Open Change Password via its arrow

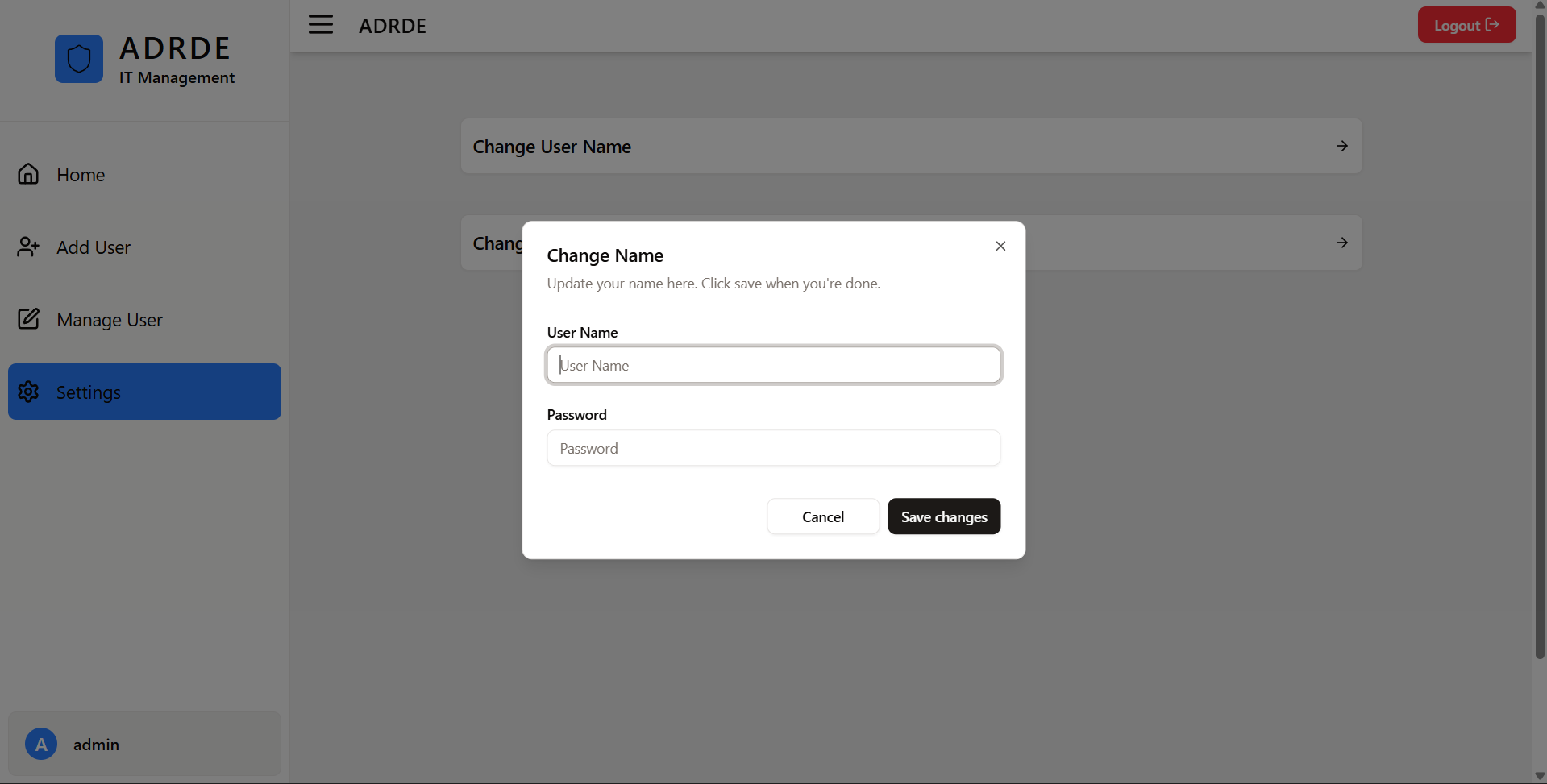1341,242
